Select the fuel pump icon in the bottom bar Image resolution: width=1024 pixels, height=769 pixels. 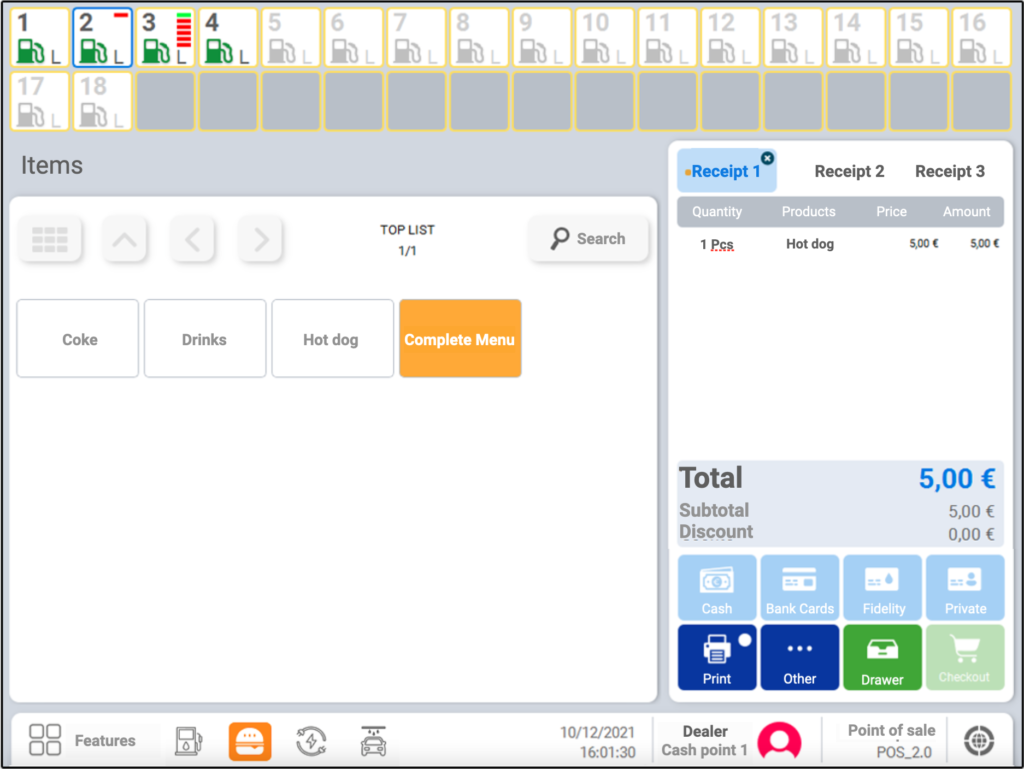(188, 740)
